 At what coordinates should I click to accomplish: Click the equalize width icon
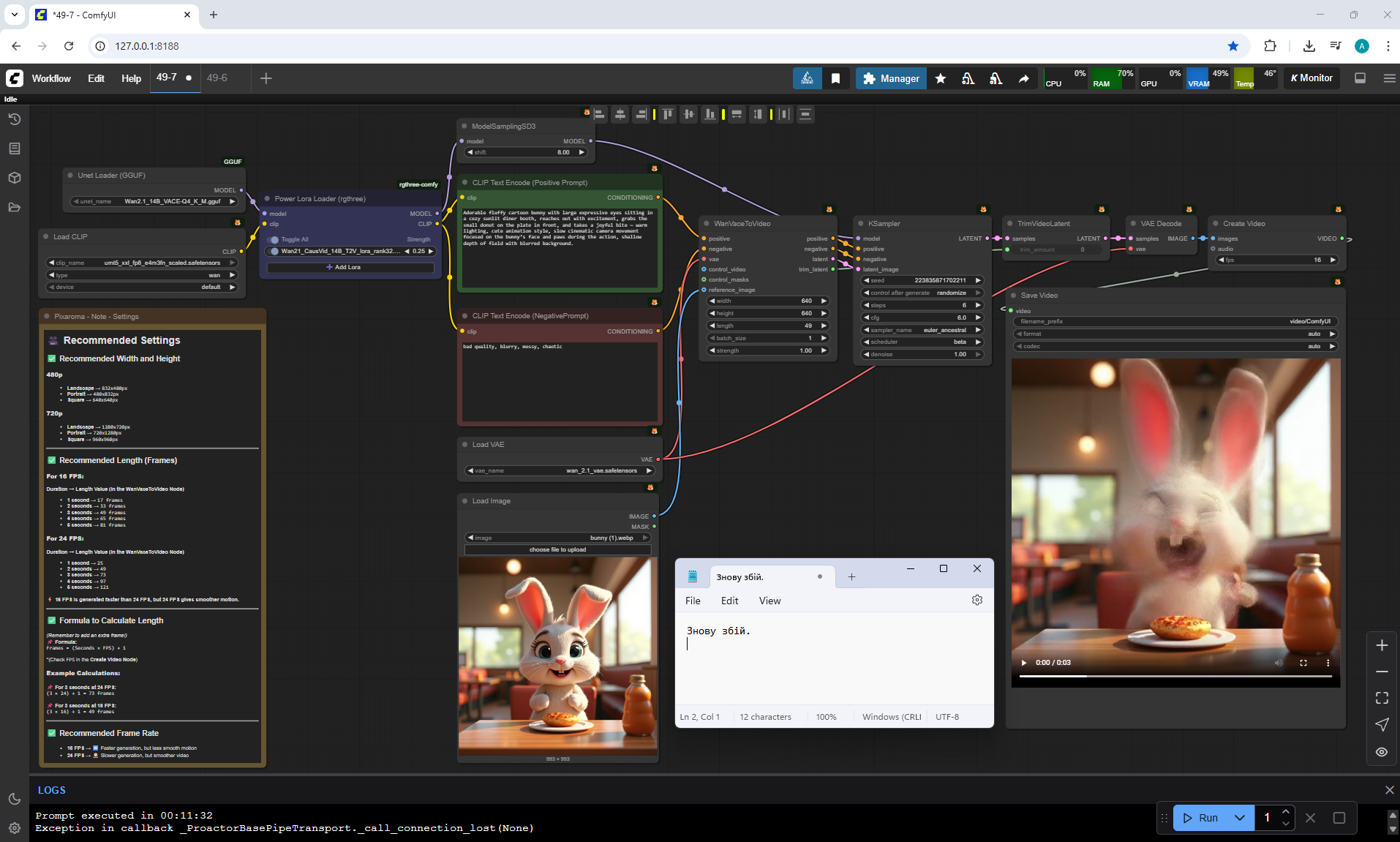(x=737, y=114)
